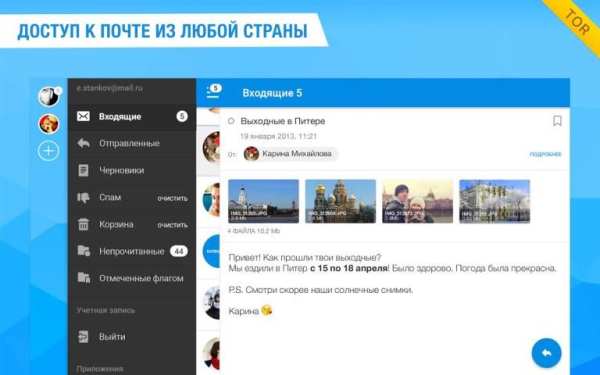
Task: Click the подробнее details link
Action: coord(545,154)
